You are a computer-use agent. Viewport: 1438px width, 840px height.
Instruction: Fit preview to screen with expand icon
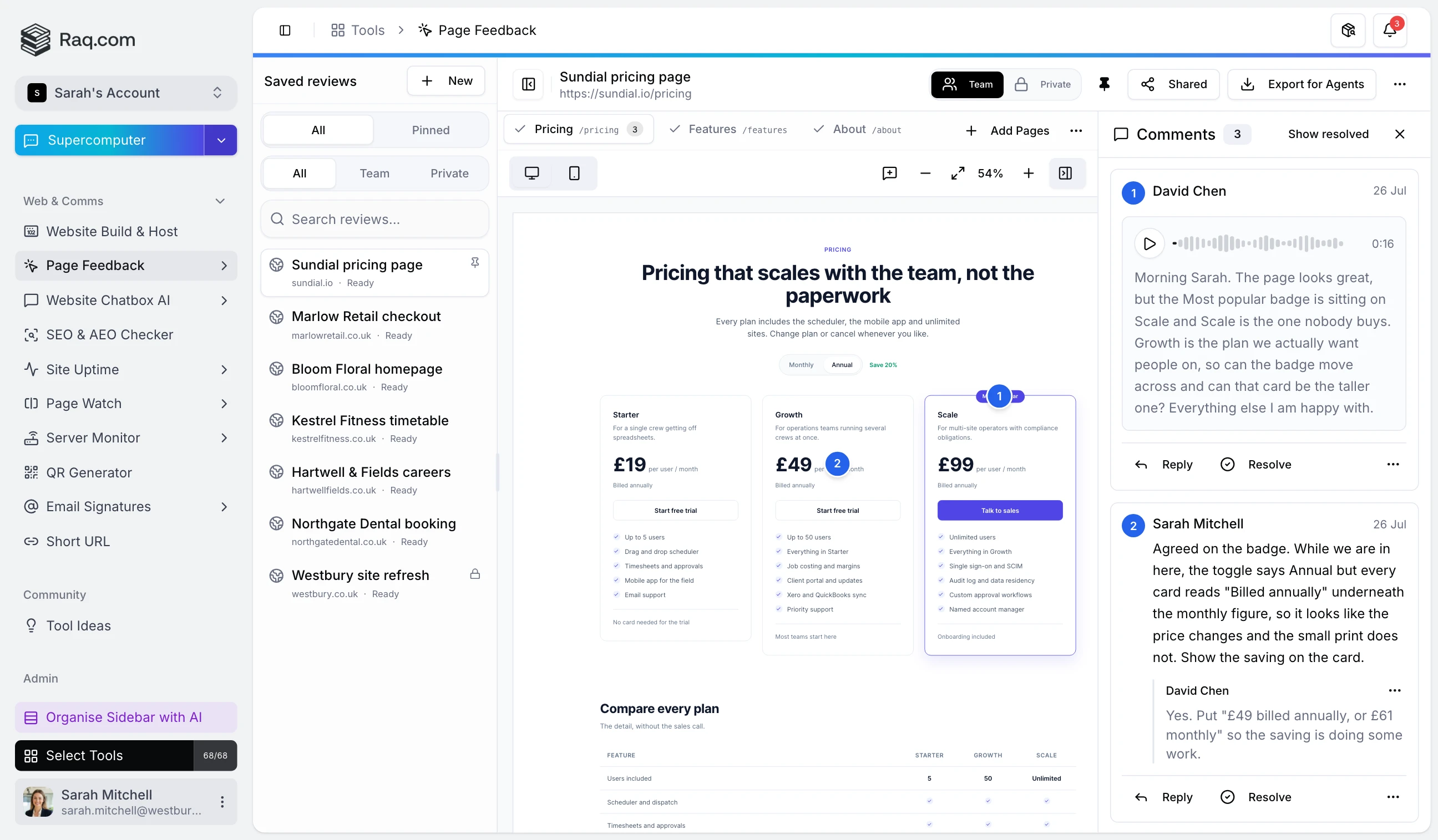[958, 174]
